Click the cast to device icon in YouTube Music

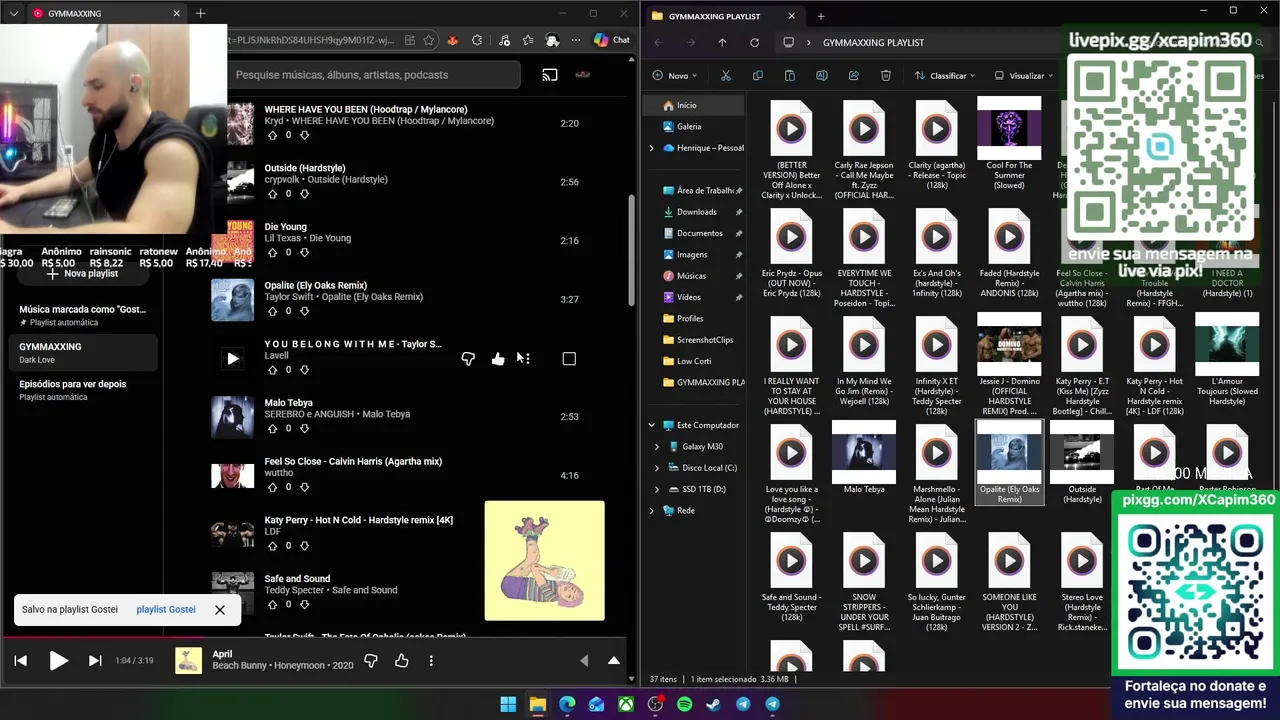[x=549, y=75]
